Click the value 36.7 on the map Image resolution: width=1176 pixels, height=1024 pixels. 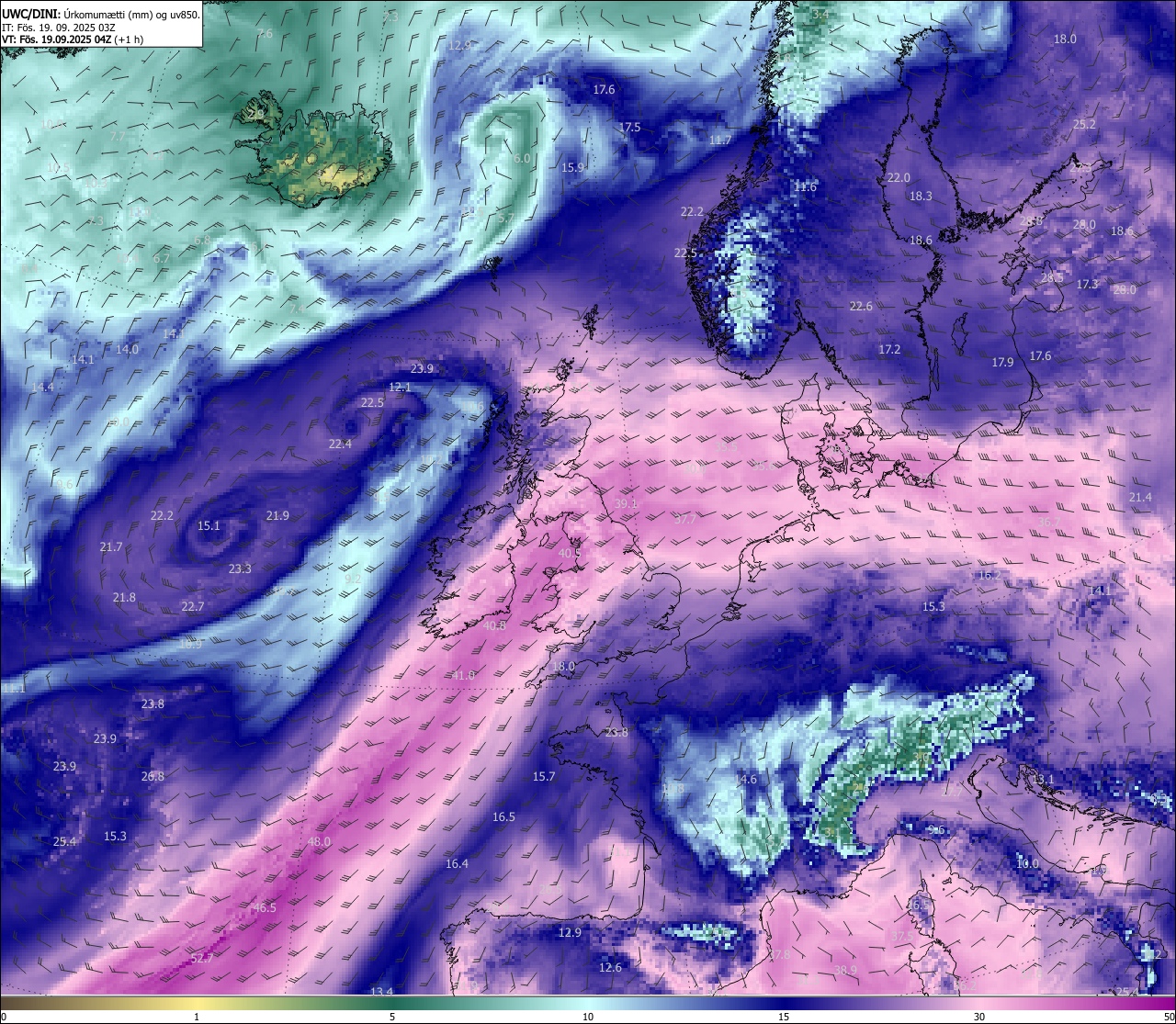[1048, 522]
